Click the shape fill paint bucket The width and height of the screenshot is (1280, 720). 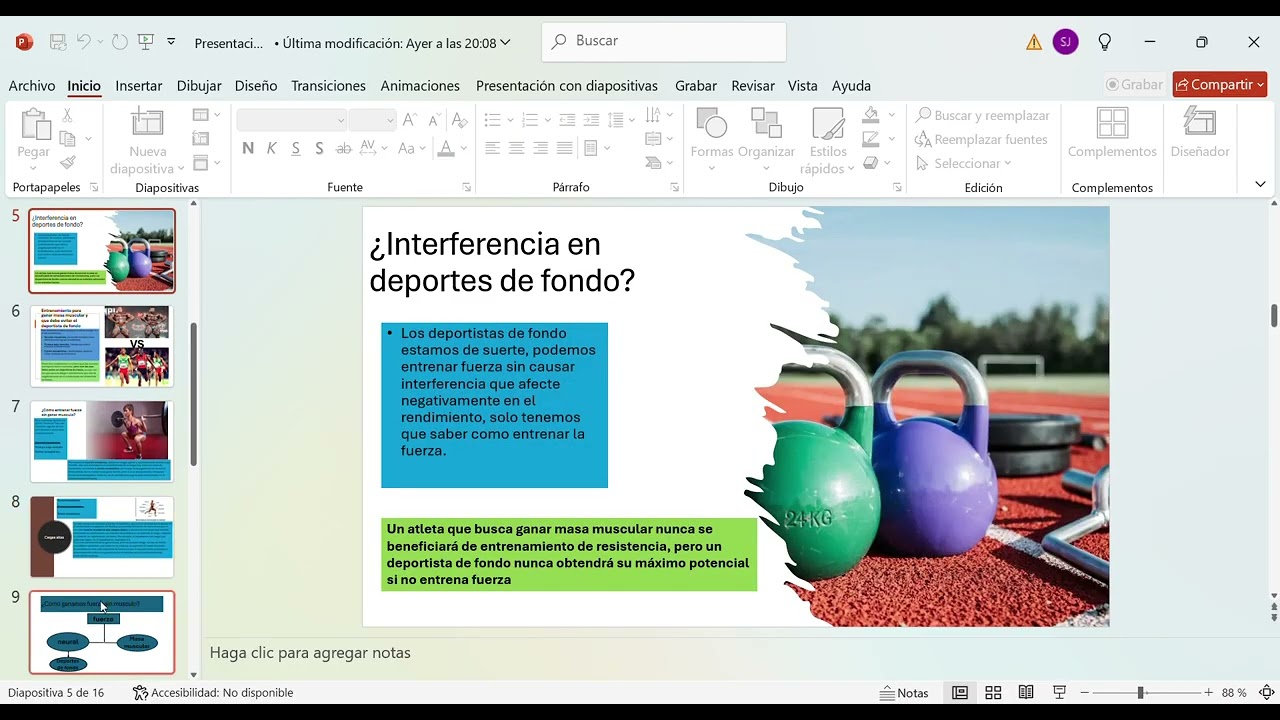point(871,115)
